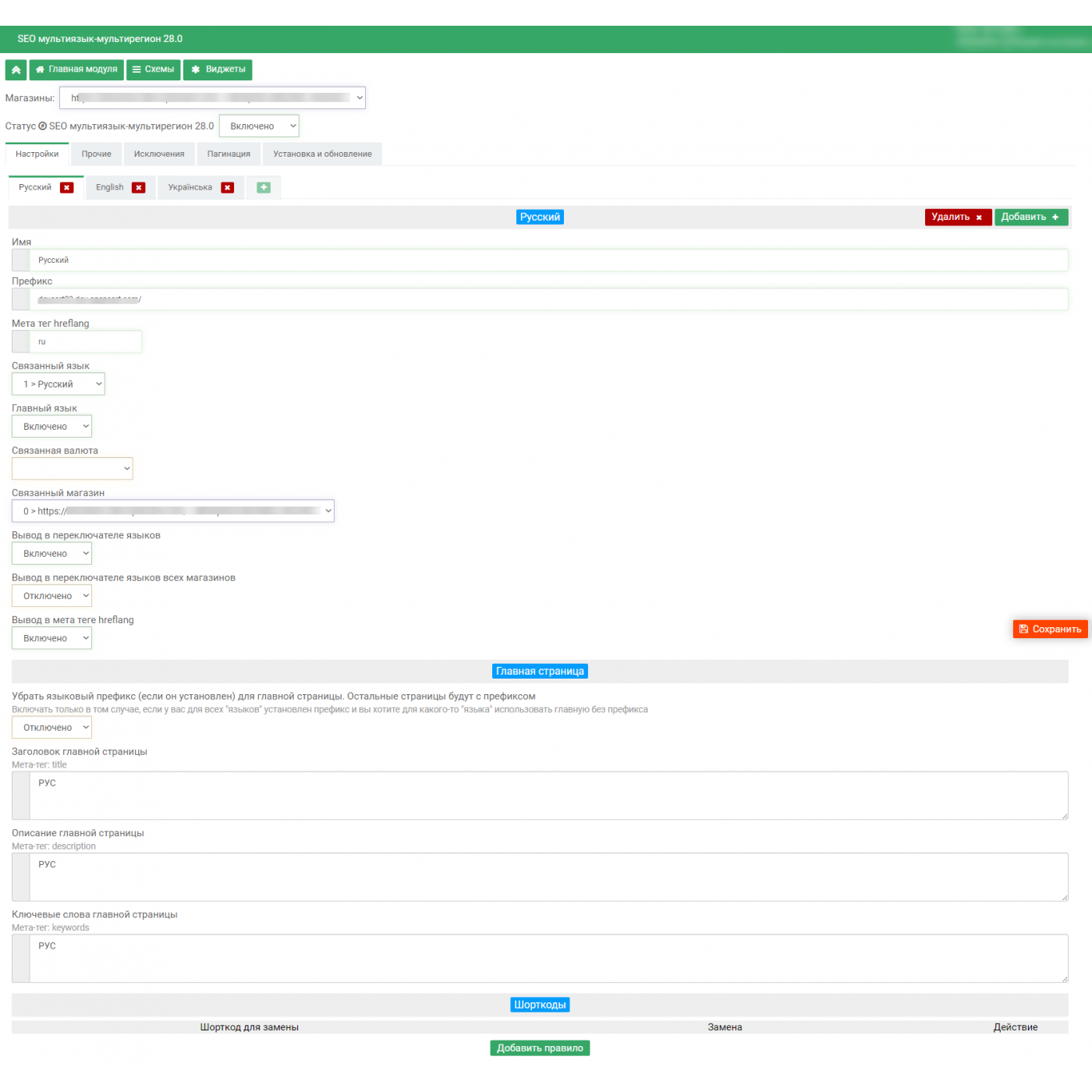This screenshot has height=1092, width=1092.
Task: Remove the Русский language tab via red X
Action: (67, 188)
